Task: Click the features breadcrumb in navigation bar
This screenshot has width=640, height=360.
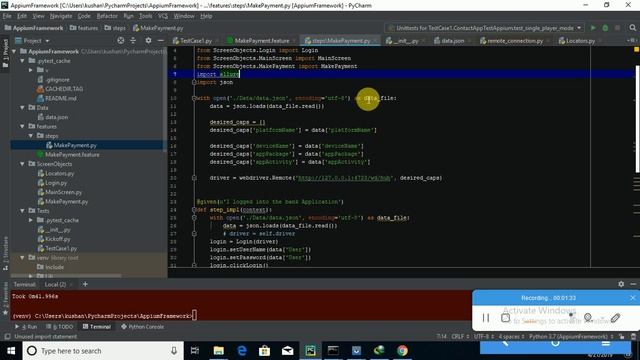Action: [x=84, y=28]
